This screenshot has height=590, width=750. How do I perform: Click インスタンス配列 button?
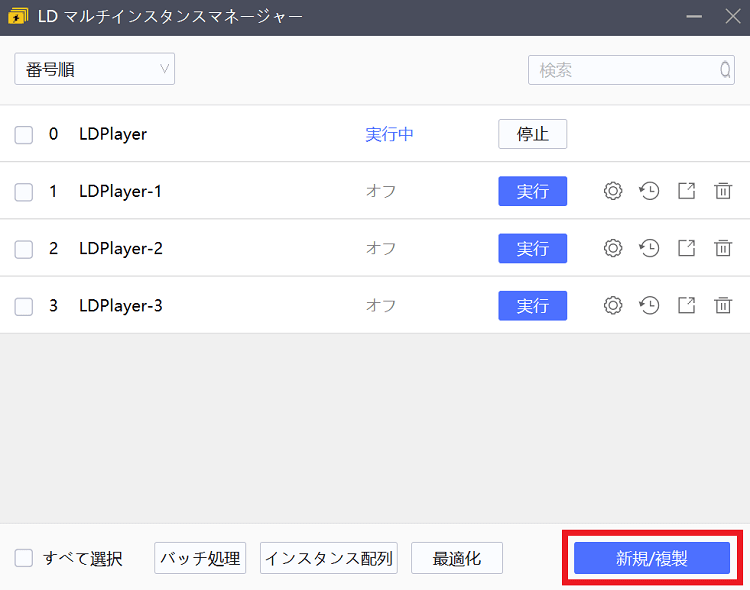click(329, 558)
